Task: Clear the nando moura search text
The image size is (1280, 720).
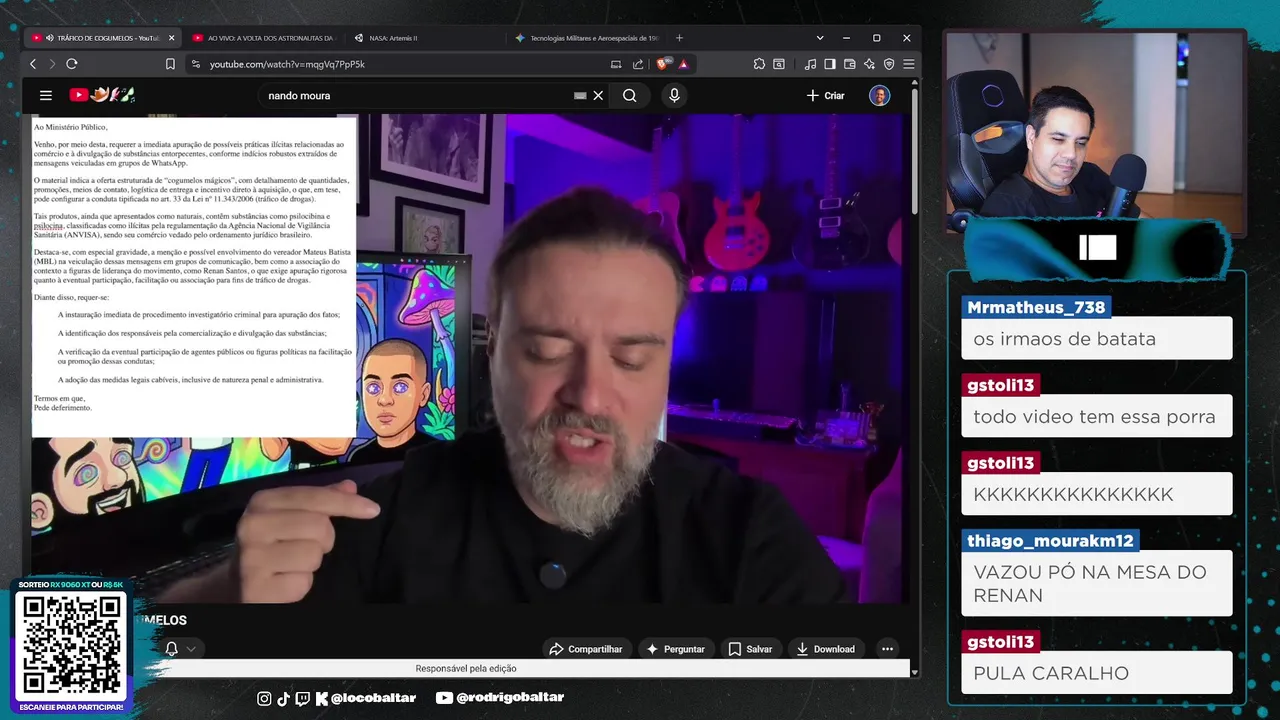Action: (598, 96)
